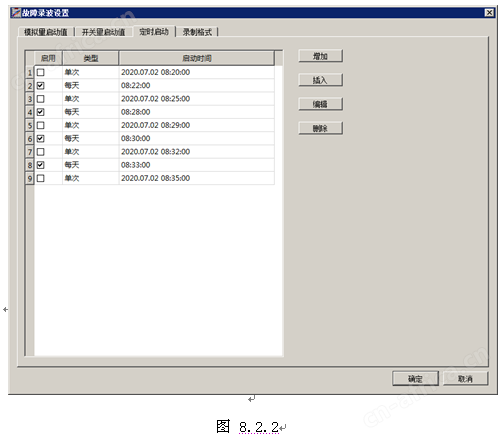This screenshot has height=438, width=501.
Task: Uncheck the 每天 08:22:00 row checkbox
Action: 41,86
